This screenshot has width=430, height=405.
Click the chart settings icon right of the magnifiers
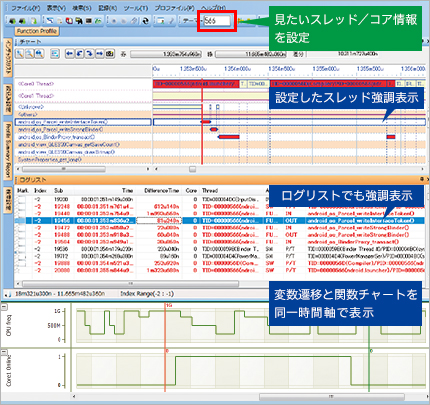pos(55,53)
